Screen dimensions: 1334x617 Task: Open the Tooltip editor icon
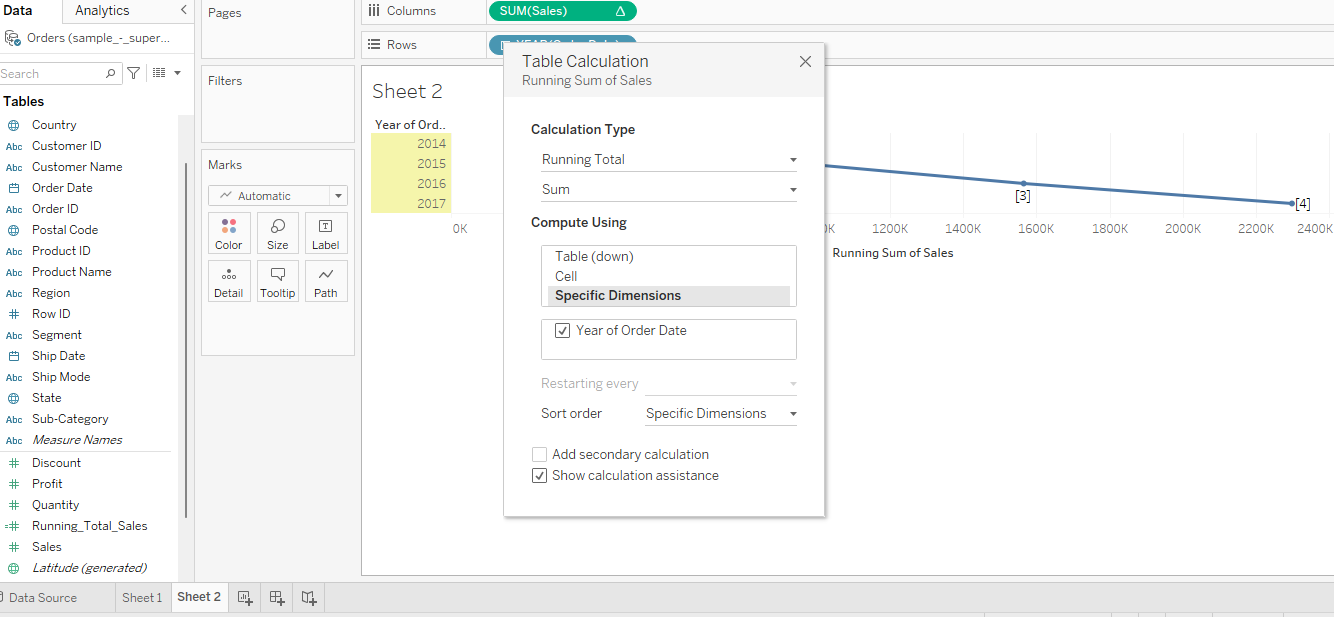point(277,280)
